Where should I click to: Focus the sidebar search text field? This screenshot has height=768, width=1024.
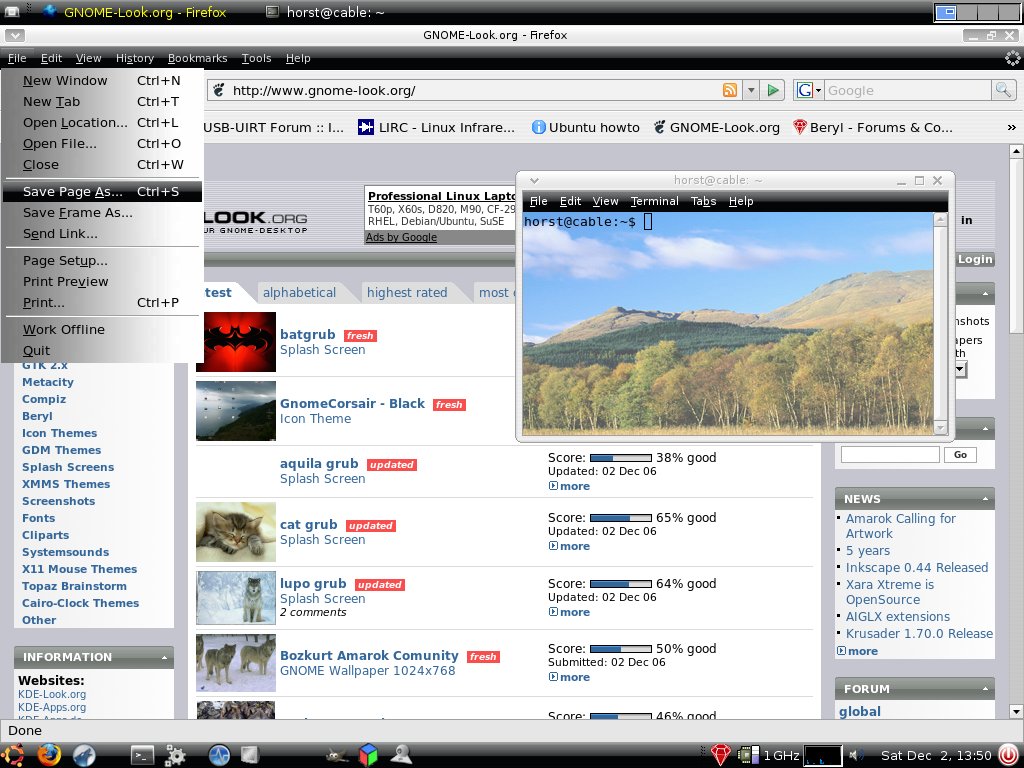[889, 455]
